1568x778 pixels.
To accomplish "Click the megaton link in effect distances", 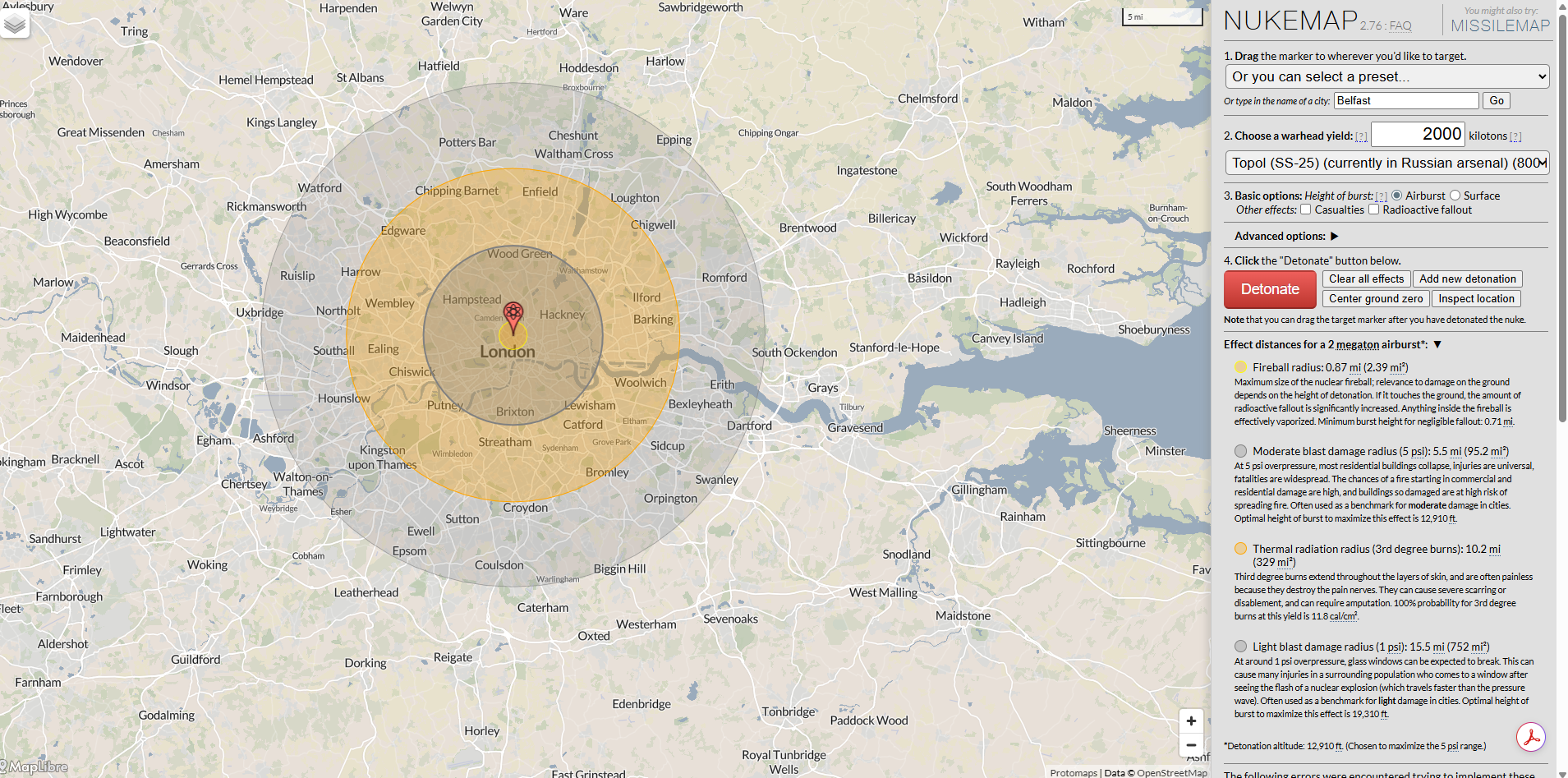I will pos(1358,345).
